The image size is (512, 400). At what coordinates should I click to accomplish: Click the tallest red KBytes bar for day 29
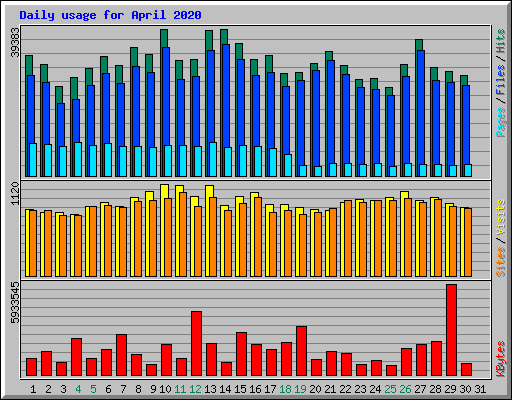point(451,330)
